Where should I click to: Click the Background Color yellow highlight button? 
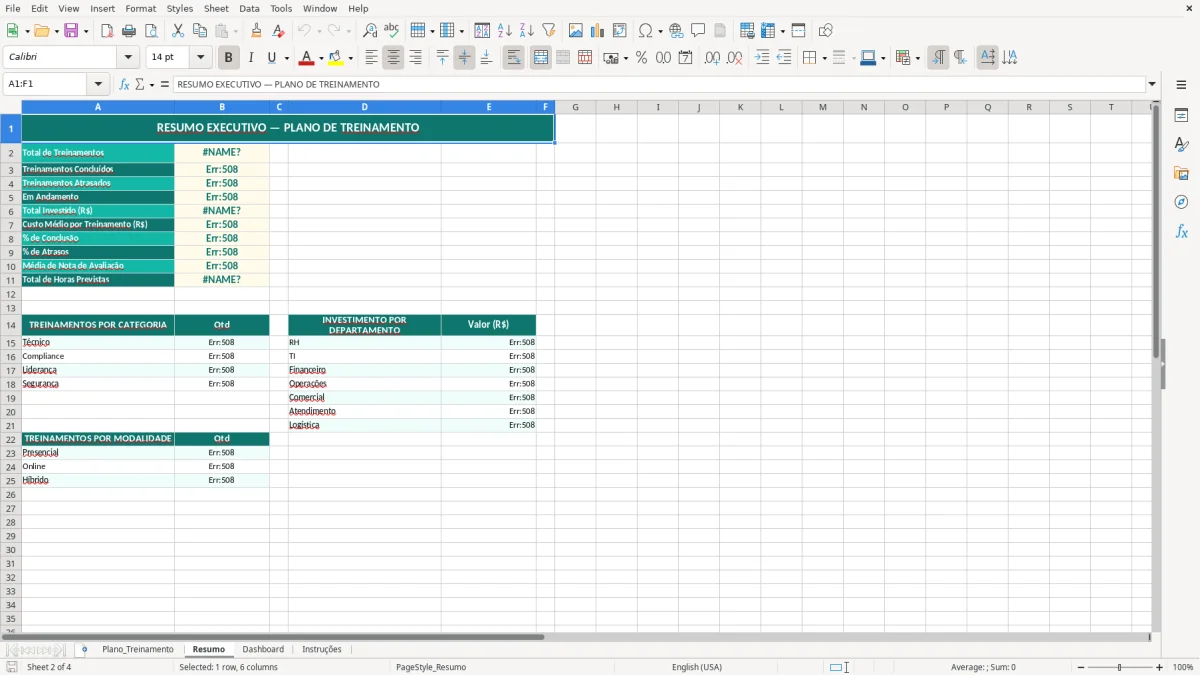click(x=336, y=58)
